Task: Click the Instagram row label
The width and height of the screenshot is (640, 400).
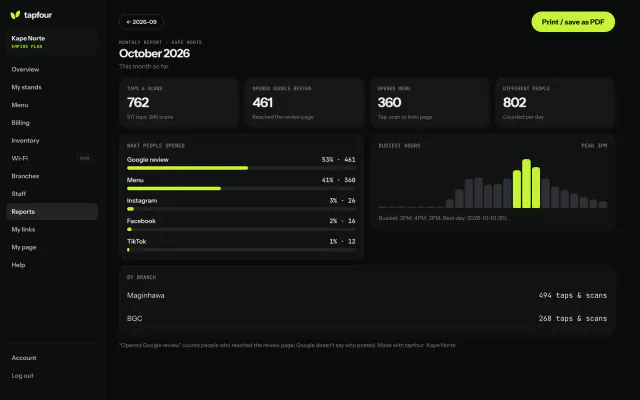Action: [142, 200]
